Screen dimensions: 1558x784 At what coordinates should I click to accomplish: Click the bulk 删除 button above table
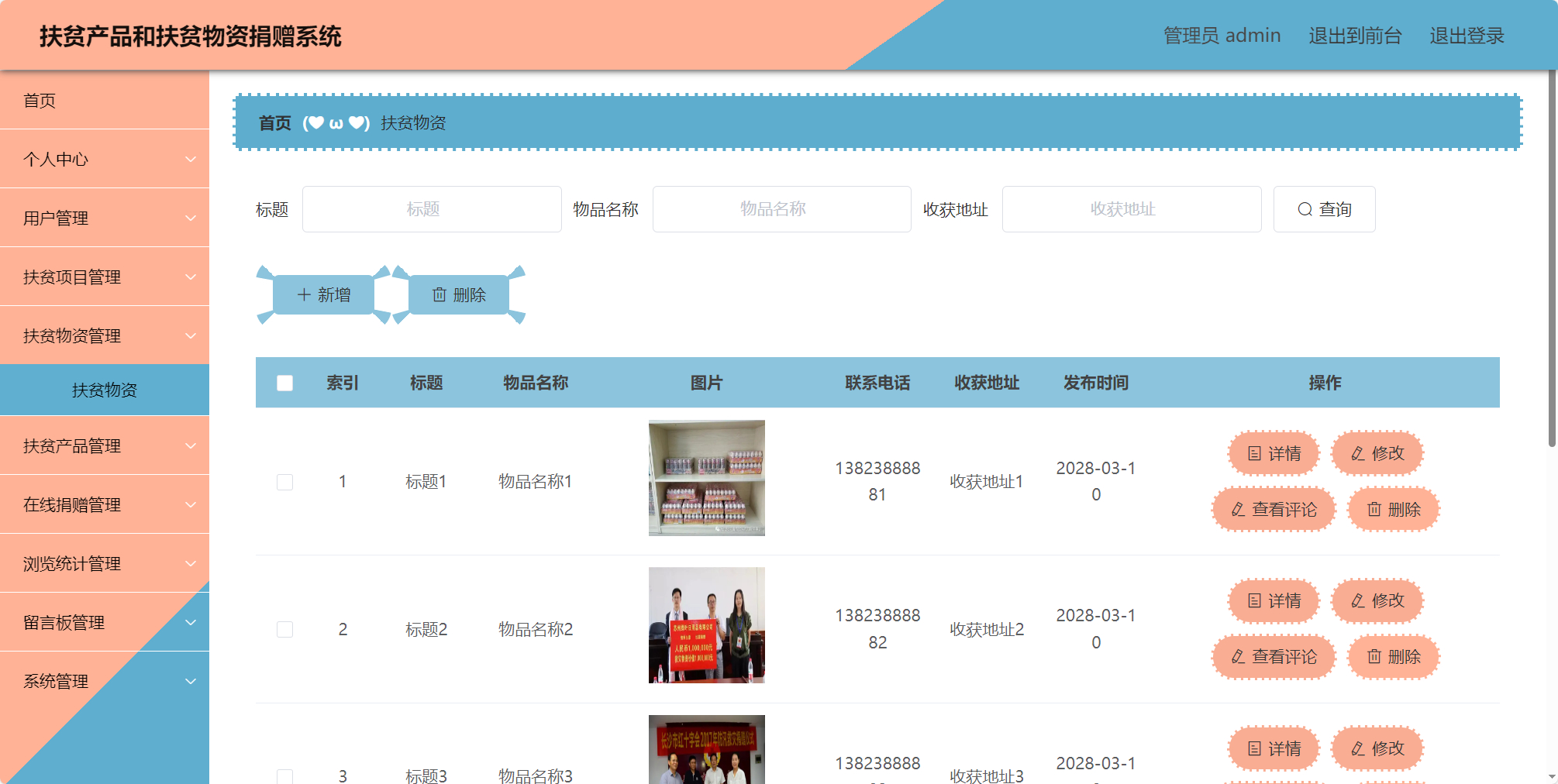(459, 294)
